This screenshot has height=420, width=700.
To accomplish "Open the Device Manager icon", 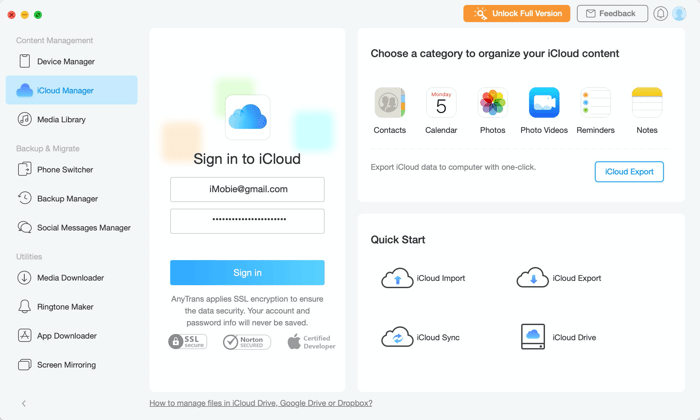I will (25, 61).
